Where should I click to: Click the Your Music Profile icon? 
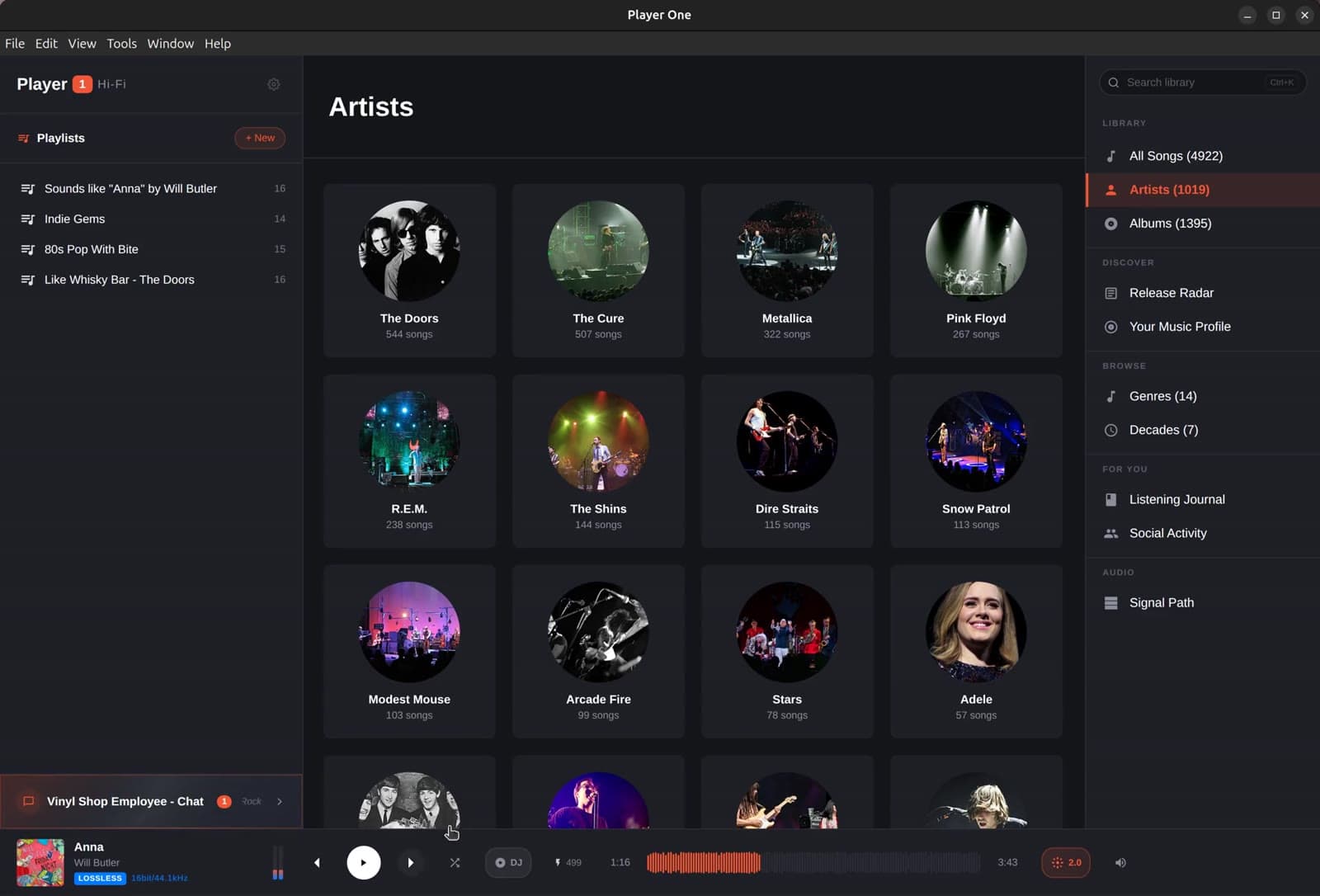(1111, 327)
